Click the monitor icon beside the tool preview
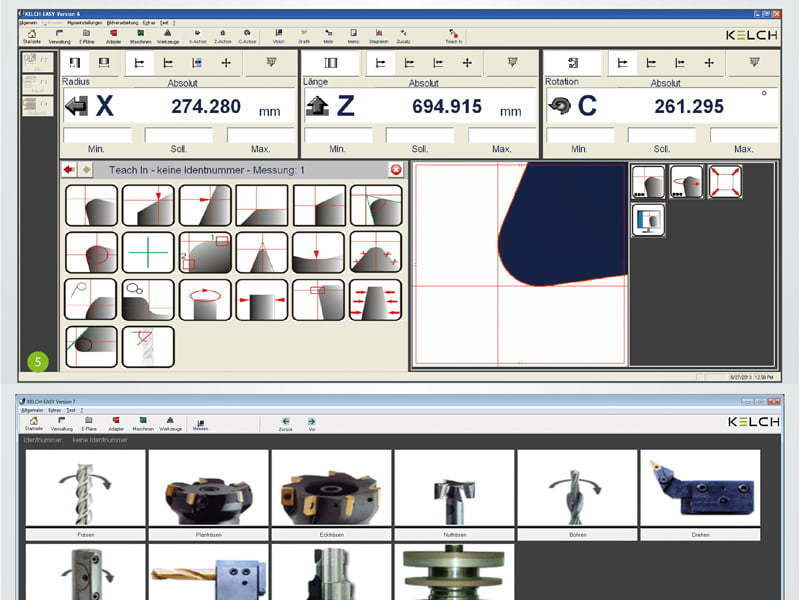 point(648,220)
